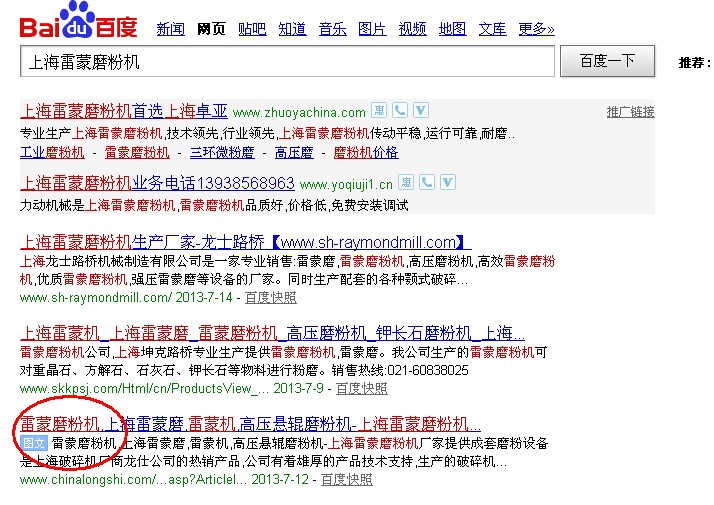Open 百度快照 for the skkpsj.com result
Image resolution: width=714 pixels, height=505 pixels.
(x=362, y=388)
